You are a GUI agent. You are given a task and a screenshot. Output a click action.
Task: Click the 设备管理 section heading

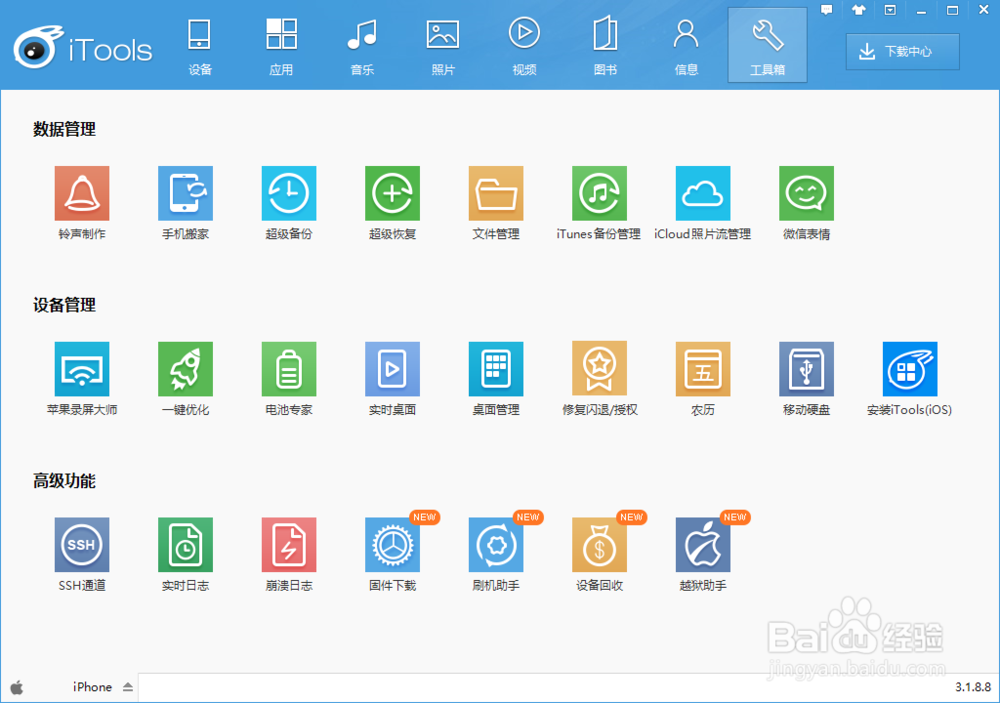click(x=64, y=305)
